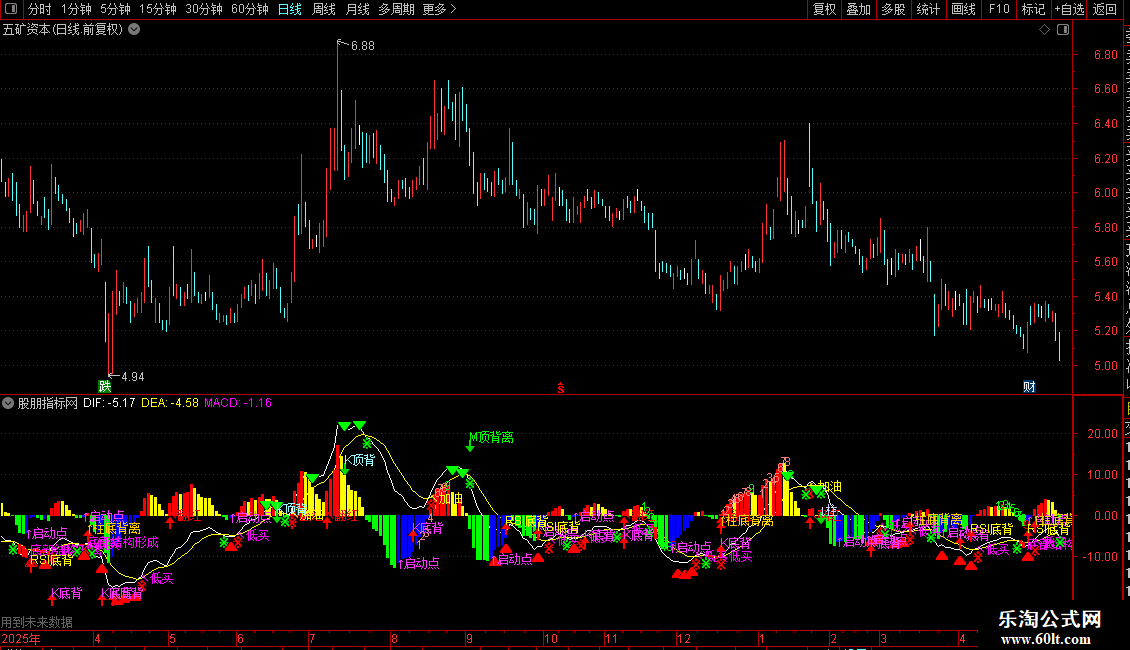Click the MACD: -1.16 value
The image size is (1130, 650).
[x=238, y=403]
